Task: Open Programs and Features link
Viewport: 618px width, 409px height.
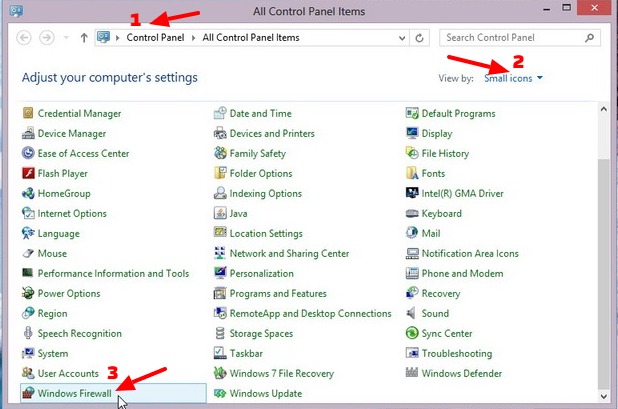Action: [278, 294]
